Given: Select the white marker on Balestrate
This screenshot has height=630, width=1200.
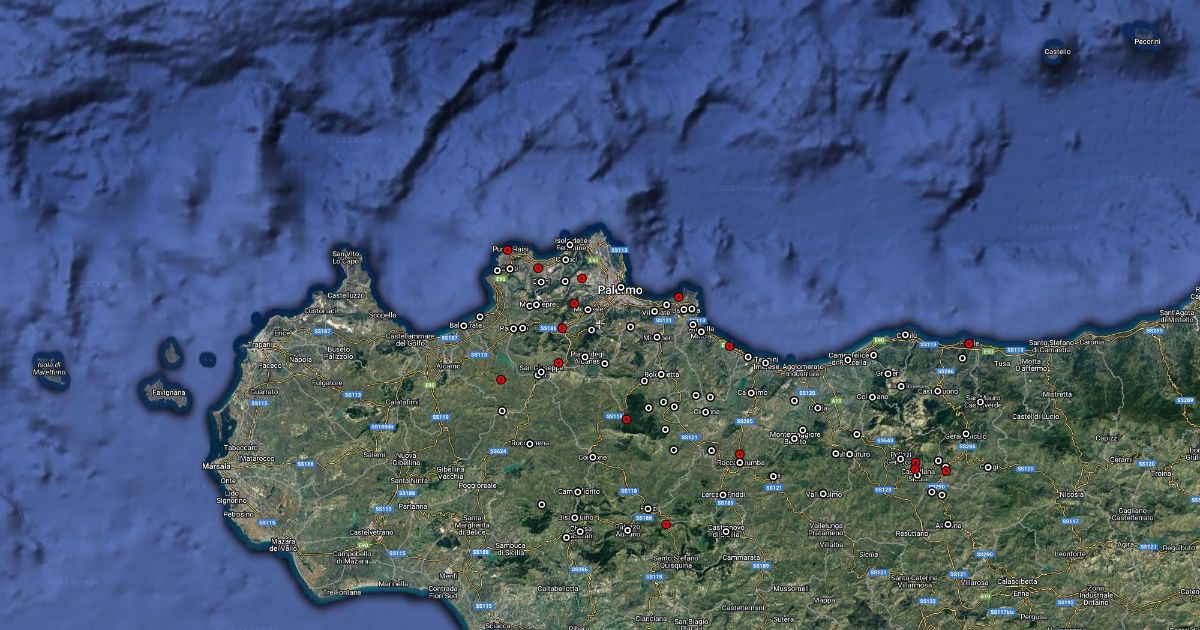Looking at the screenshot, I should (x=464, y=325).
